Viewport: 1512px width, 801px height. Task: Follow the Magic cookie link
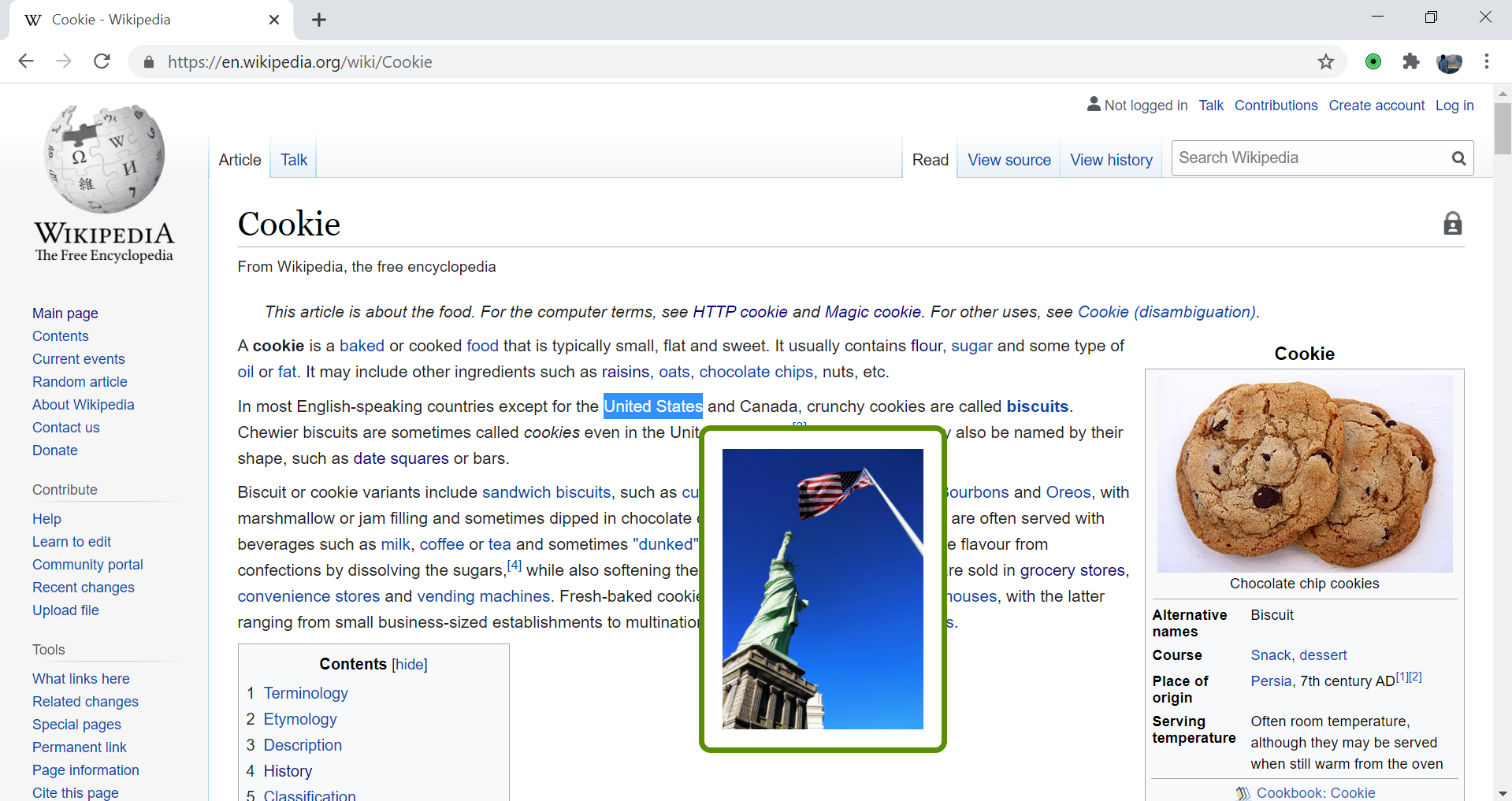873,312
